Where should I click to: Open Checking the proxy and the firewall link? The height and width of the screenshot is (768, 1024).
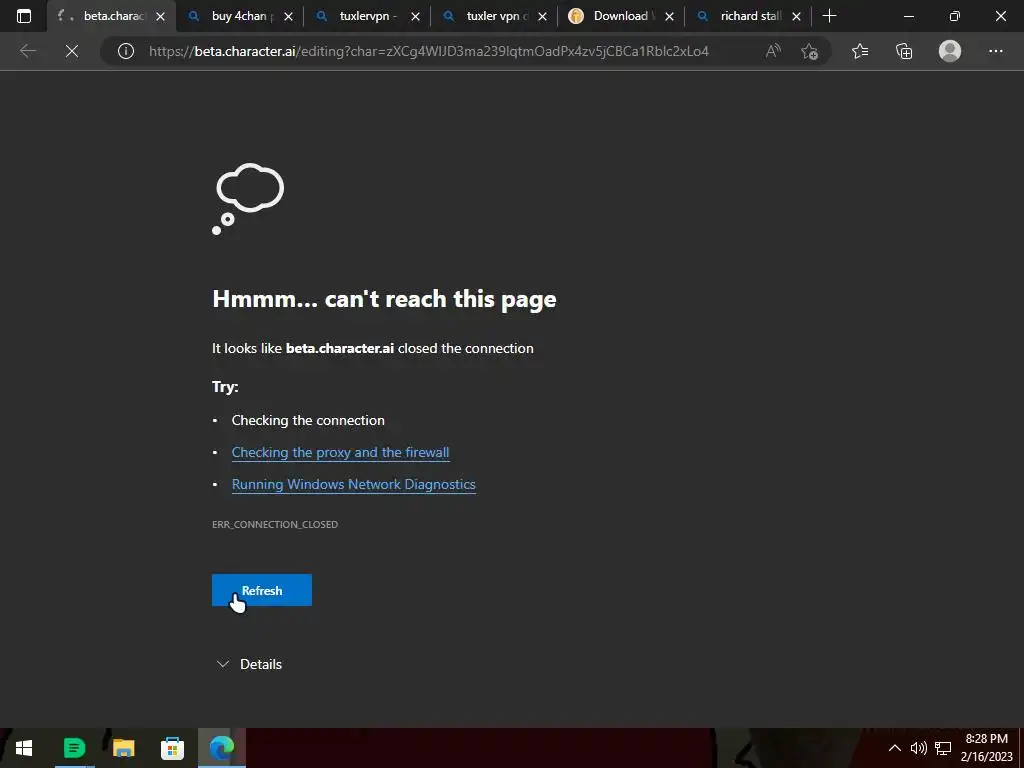pos(340,453)
